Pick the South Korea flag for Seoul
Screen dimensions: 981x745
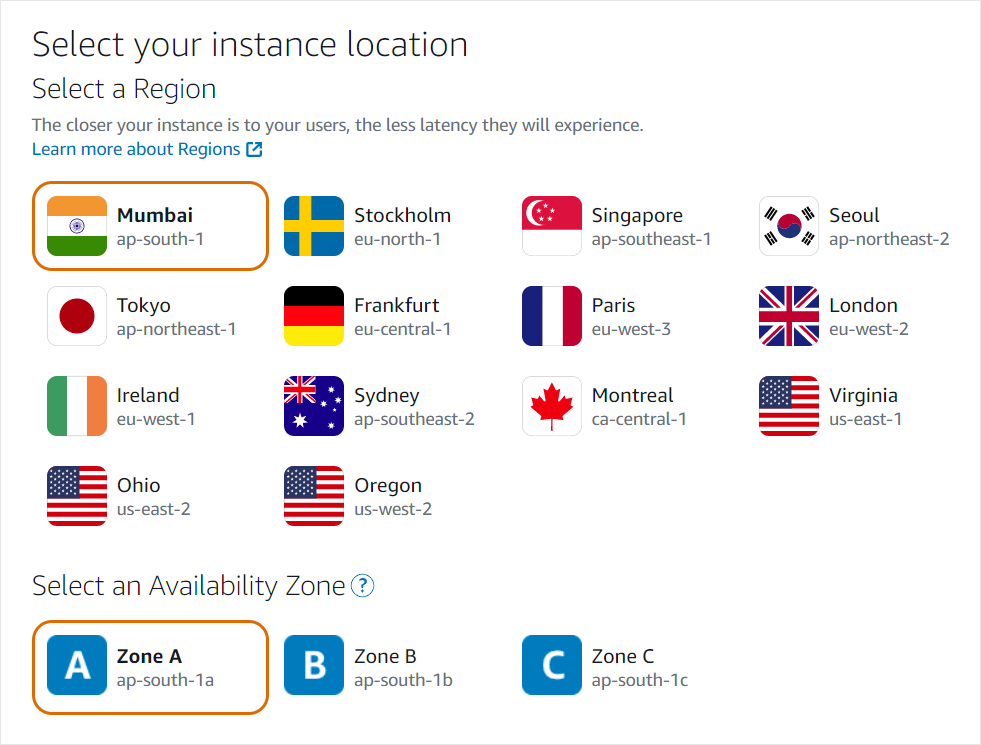[788, 226]
